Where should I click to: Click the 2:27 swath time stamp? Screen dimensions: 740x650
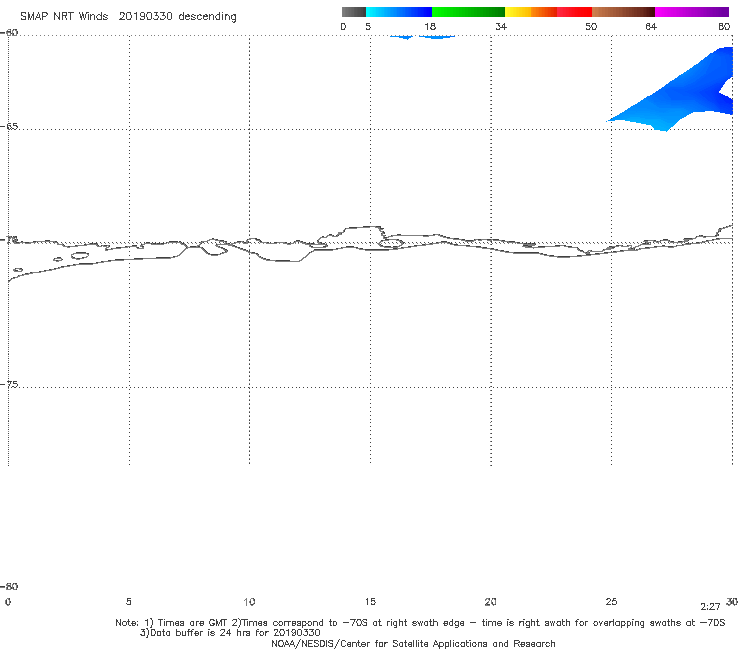(x=710, y=607)
